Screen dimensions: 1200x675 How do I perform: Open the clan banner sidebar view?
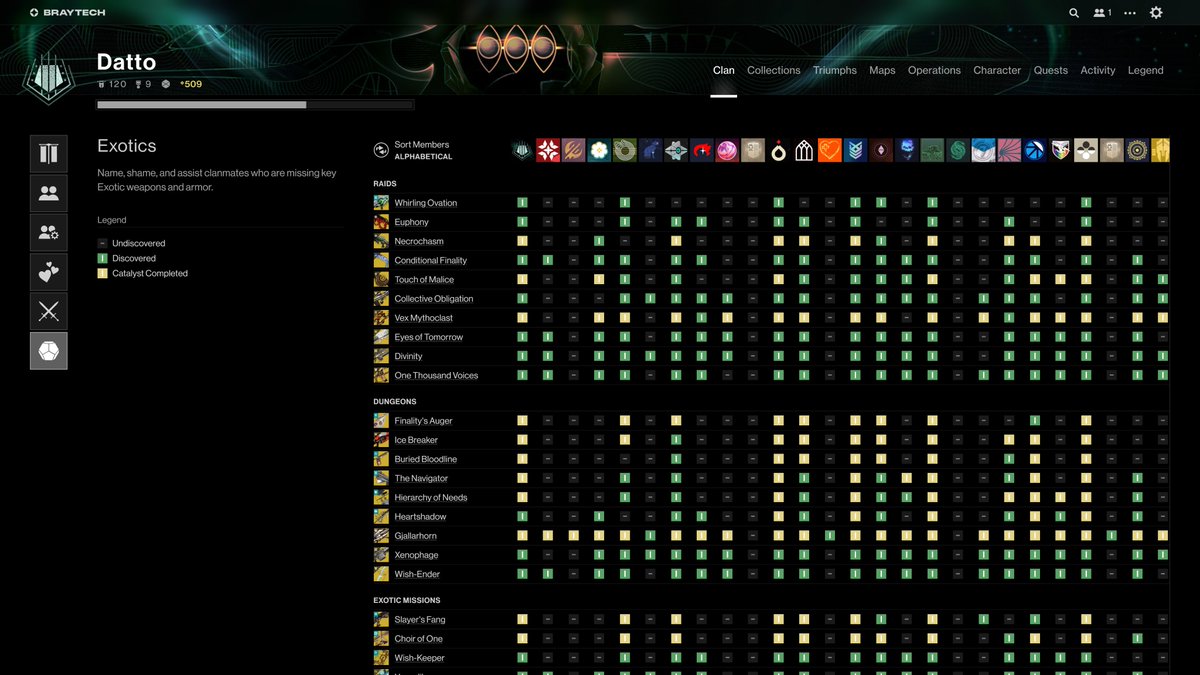(x=49, y=154)
